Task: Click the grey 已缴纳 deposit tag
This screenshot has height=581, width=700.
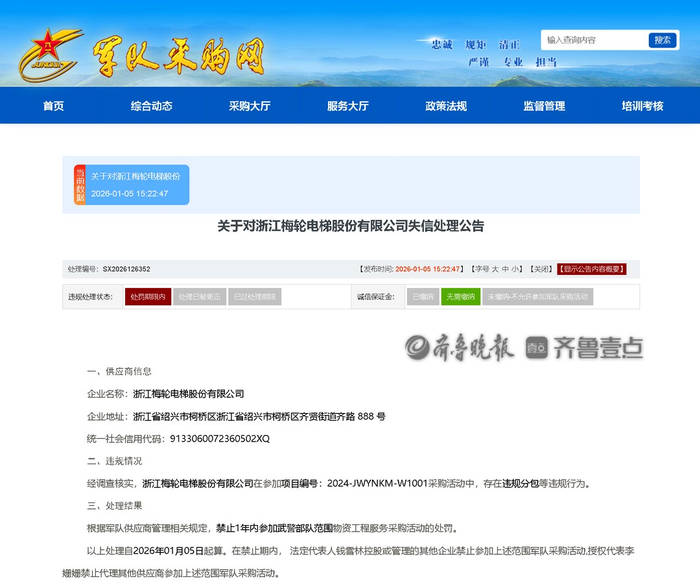Action: click(x=423, y=297)
